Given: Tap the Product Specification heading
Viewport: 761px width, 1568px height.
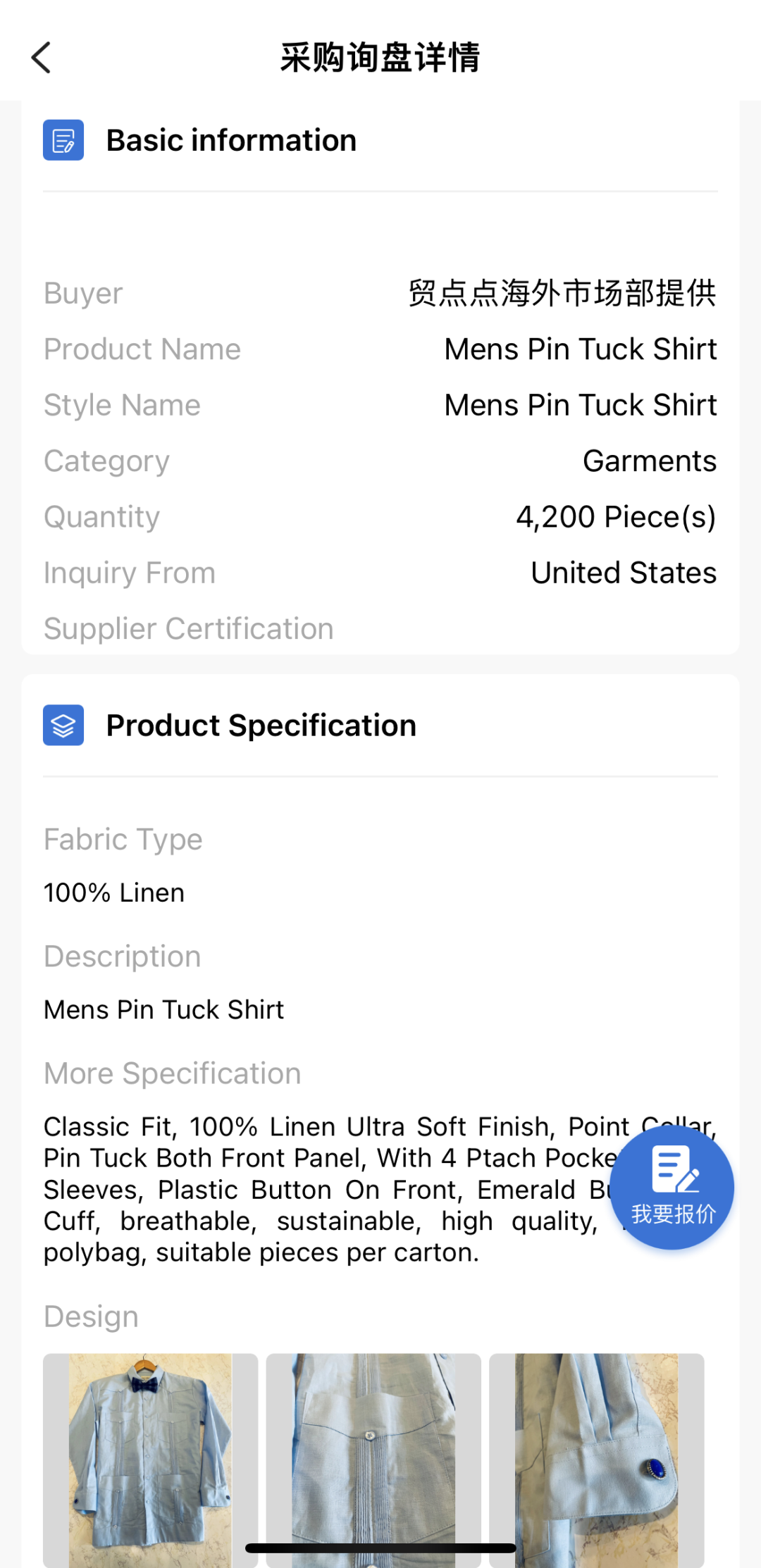Looking at the screenshot, I should click(x=261, y=726).
